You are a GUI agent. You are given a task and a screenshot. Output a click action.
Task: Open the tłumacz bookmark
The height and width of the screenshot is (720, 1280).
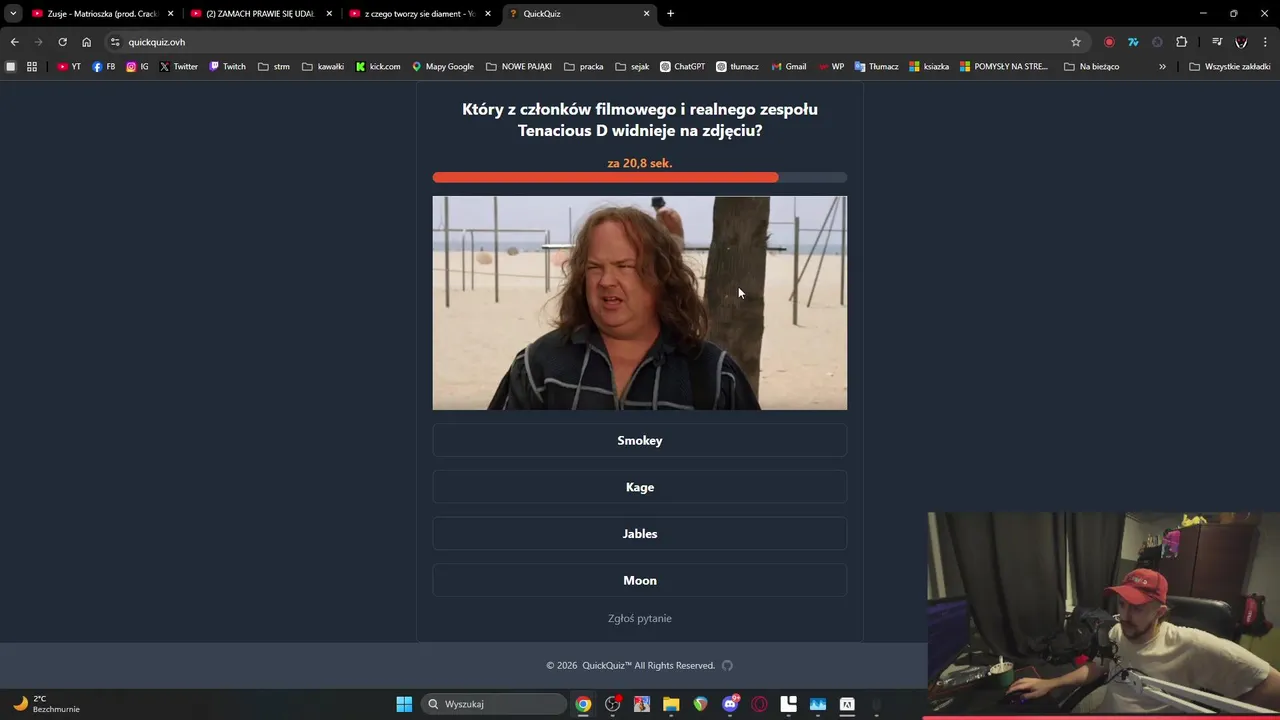[738, 67]
